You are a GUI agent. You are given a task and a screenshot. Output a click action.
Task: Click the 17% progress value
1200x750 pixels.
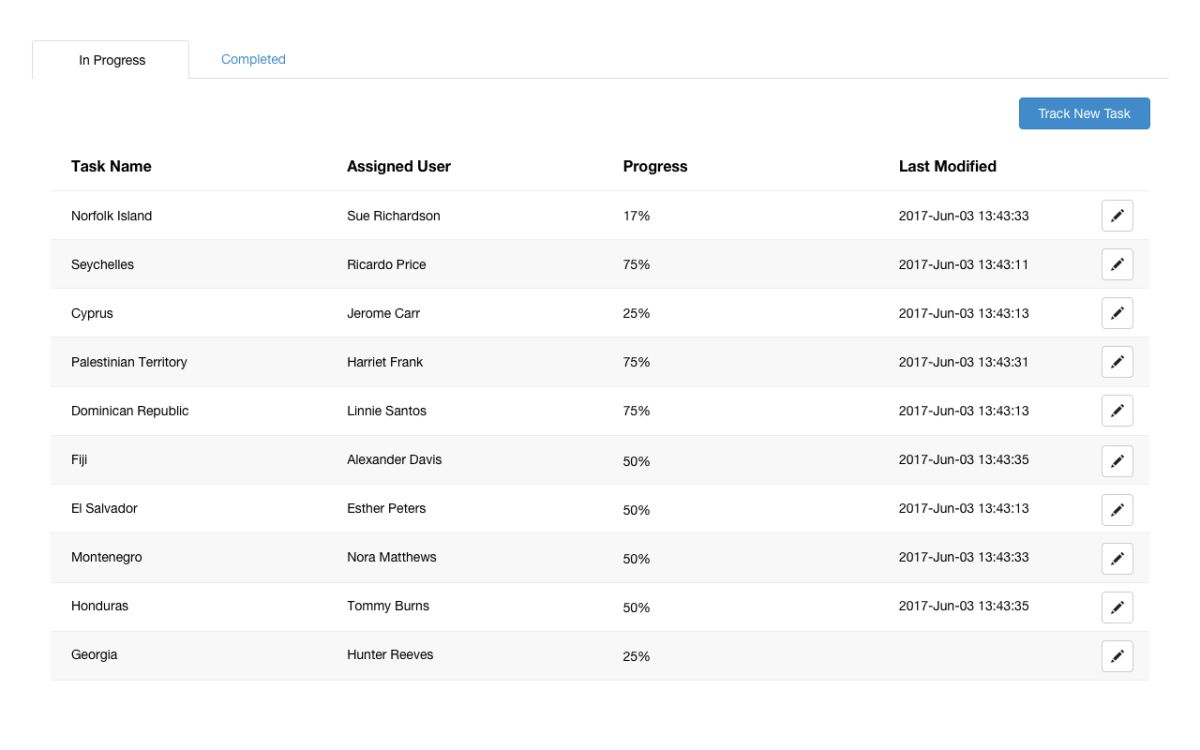636,216
